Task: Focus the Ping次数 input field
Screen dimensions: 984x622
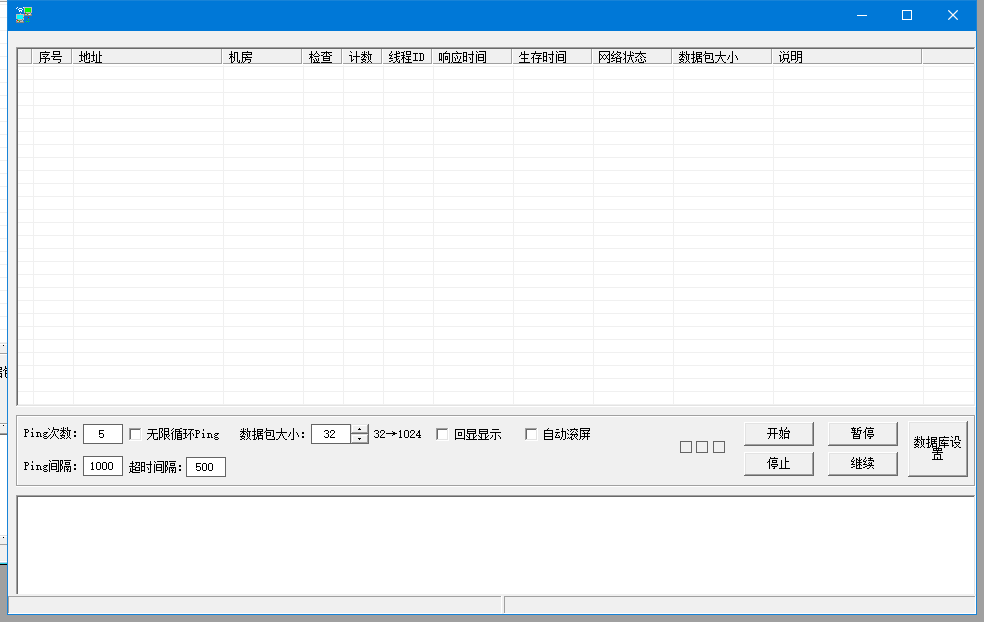Action: (102, 434)
